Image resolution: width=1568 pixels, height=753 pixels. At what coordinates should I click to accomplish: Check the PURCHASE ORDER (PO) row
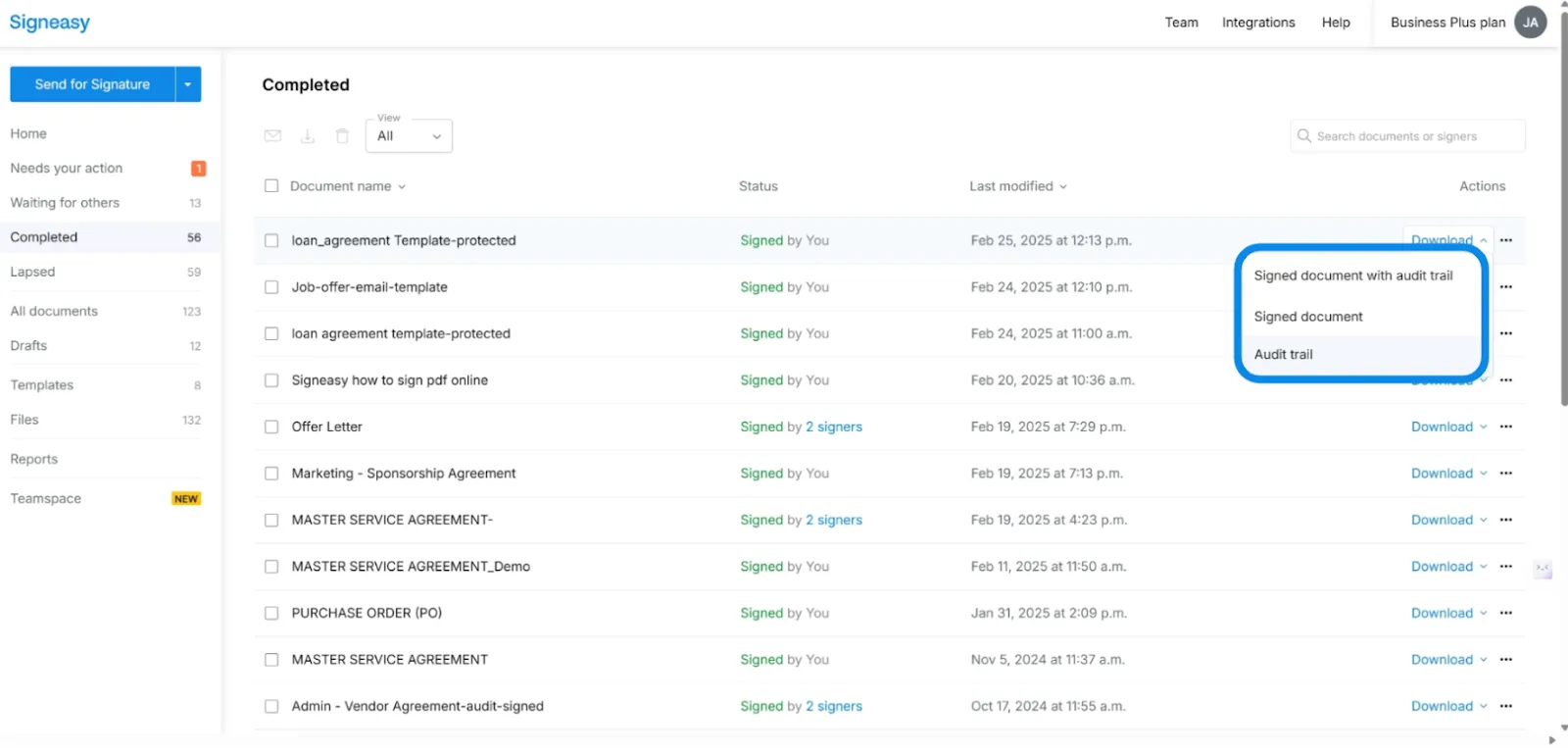click(x=271, y=613)
